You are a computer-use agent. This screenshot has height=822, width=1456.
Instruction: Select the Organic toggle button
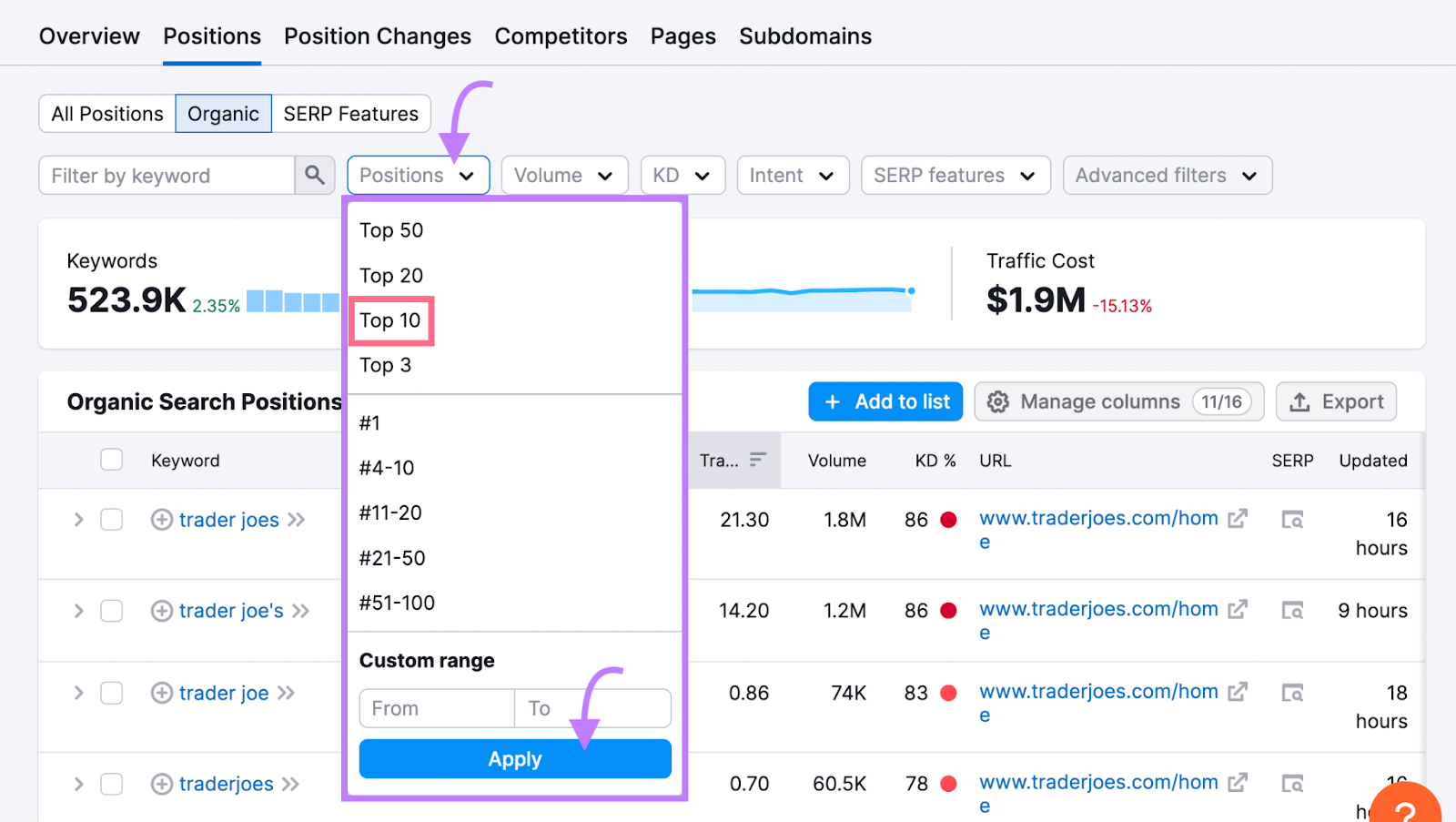[223, 114]
